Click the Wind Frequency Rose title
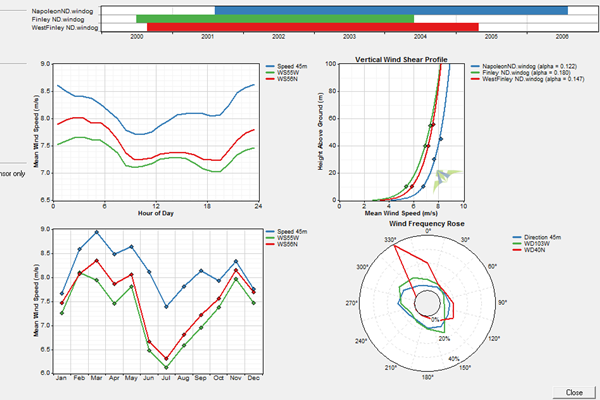This screenshot has width=600, height=400. pyautogui.click(x=429, y=222)
